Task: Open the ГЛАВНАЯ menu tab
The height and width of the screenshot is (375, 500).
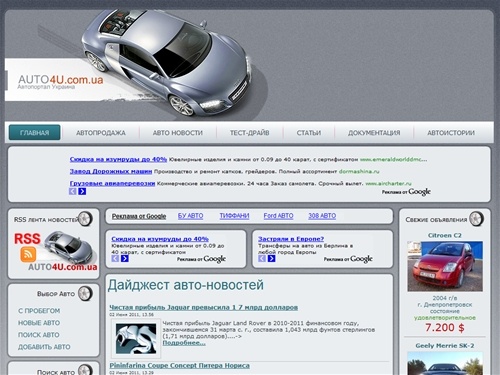Action: (x=34, y=133)
